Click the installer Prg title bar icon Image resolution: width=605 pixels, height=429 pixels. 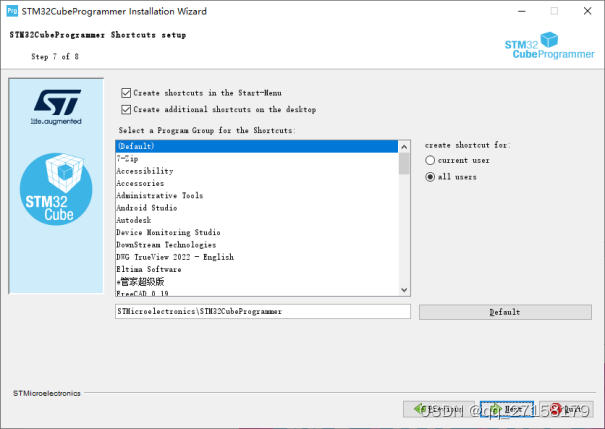[12, 11]
